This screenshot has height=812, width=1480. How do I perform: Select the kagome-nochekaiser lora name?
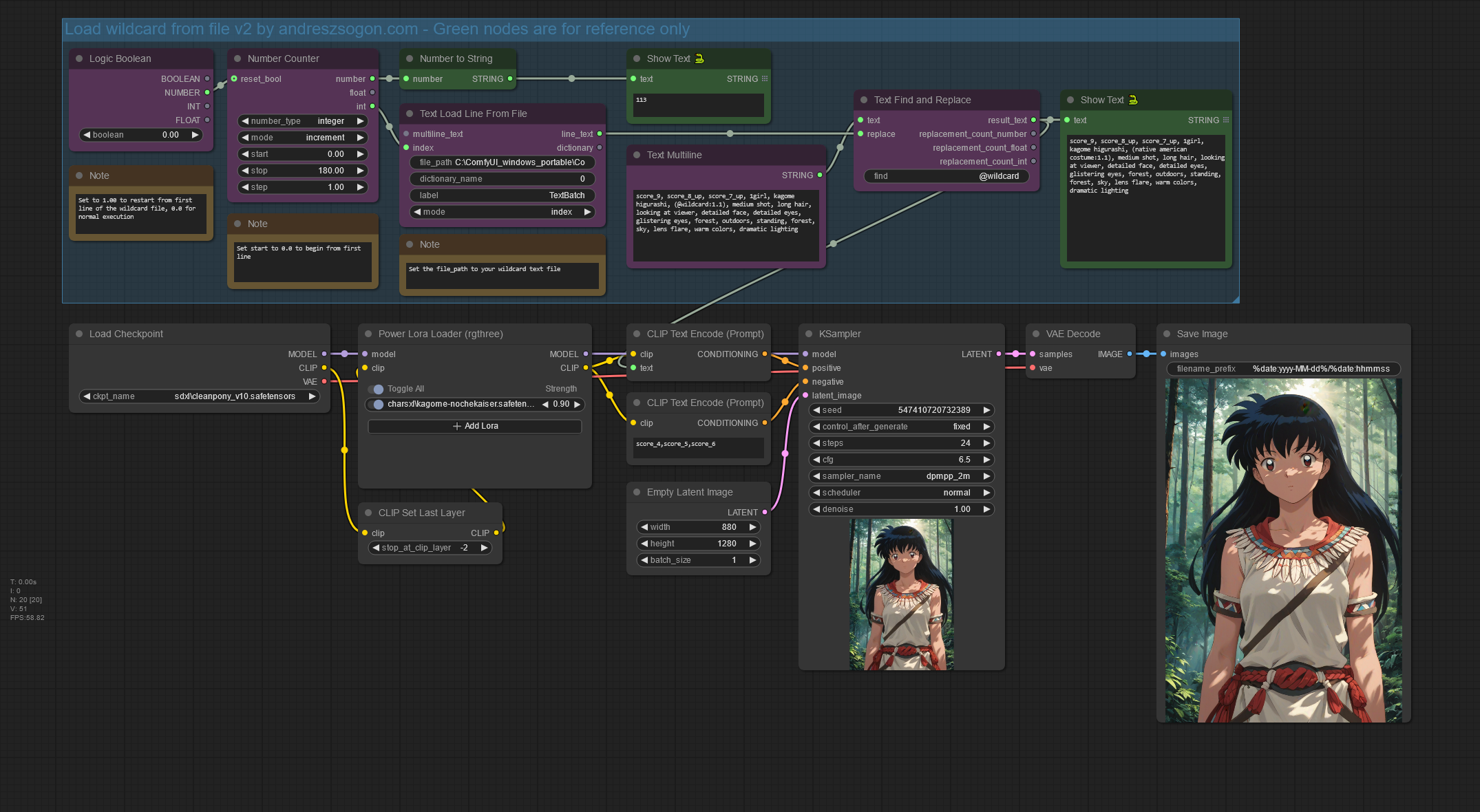(461, 405)
